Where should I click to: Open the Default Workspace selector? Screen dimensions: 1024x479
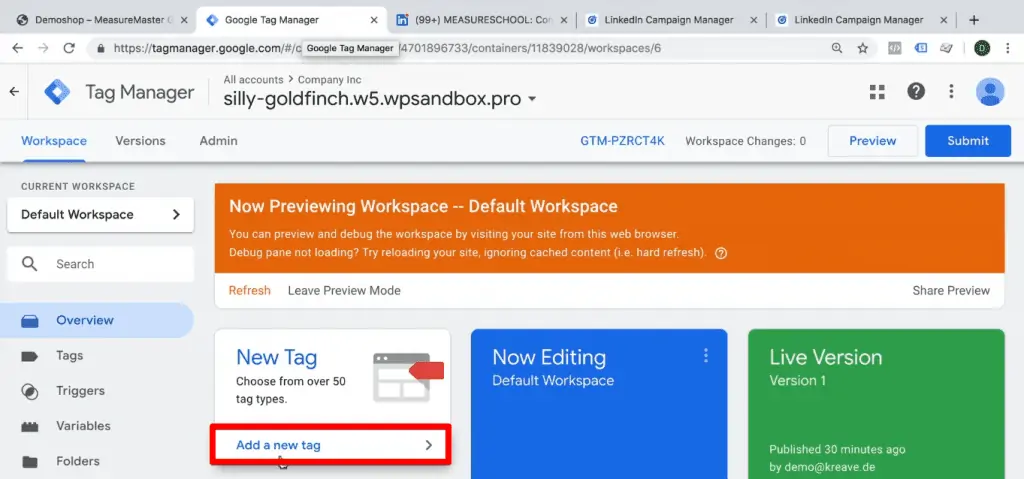click(101, 214)
